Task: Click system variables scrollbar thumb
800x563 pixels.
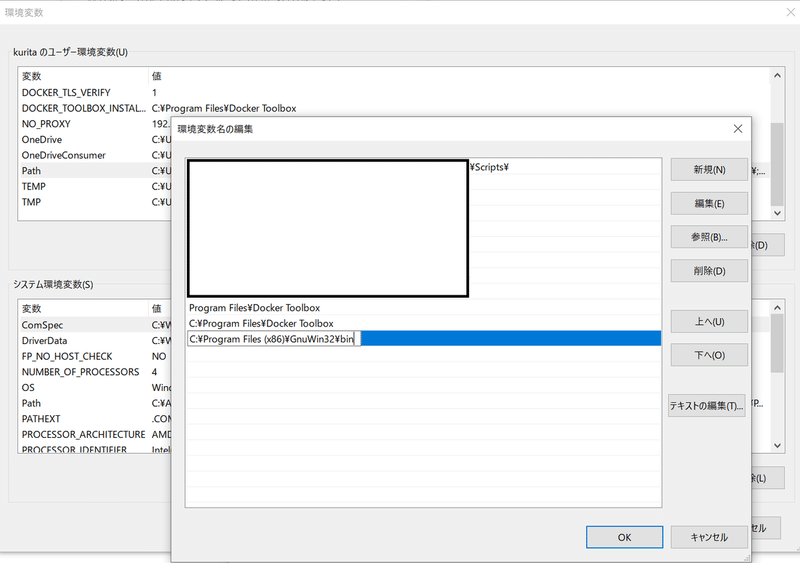Action: tap(777, 343)
